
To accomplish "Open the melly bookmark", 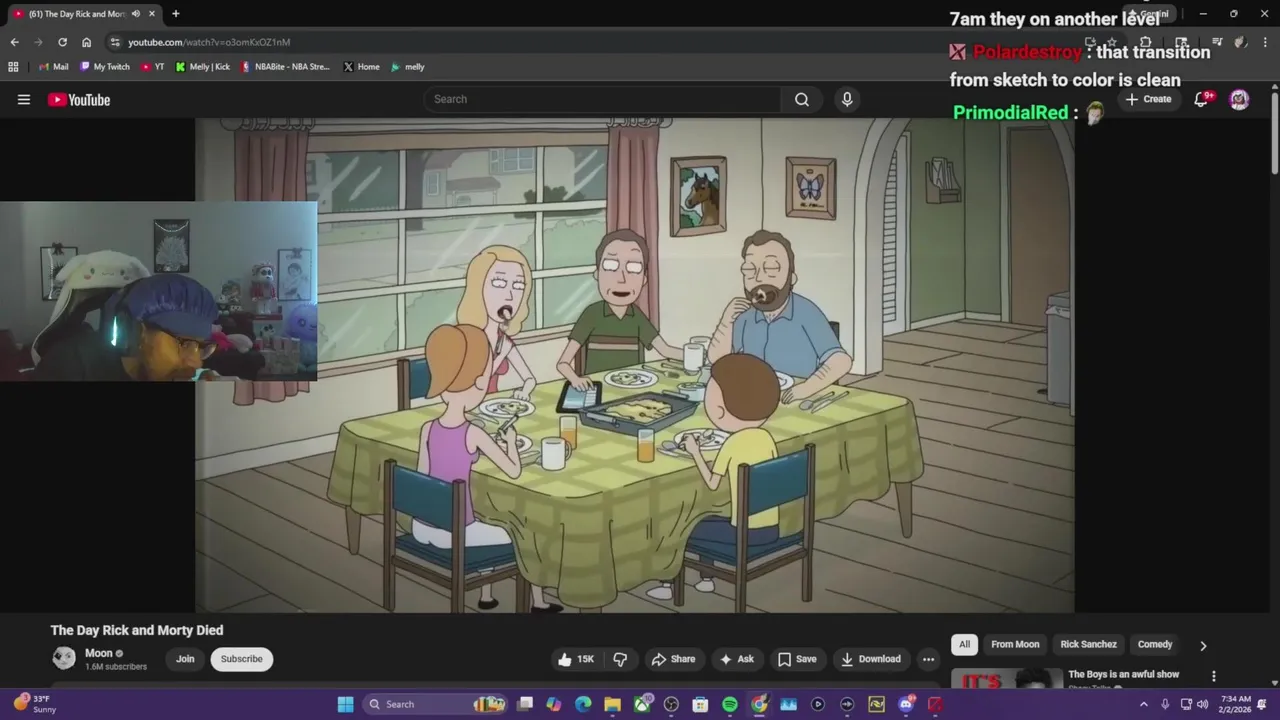I will pyautogui.click(x=408, y=67).
